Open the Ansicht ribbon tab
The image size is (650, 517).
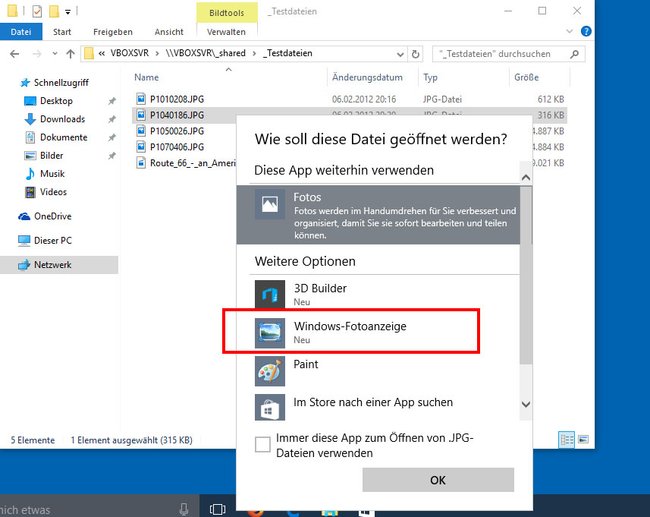pos(169,32)
